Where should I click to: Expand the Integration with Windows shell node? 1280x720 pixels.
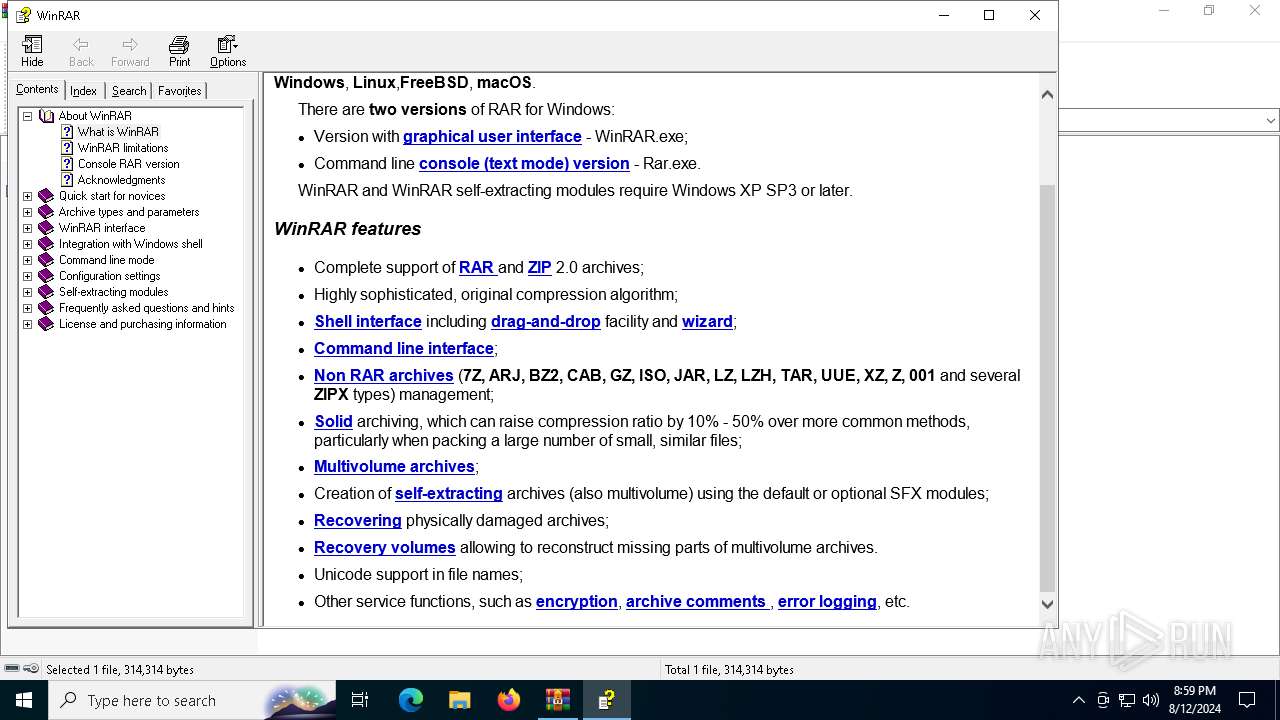coord(28,244)
